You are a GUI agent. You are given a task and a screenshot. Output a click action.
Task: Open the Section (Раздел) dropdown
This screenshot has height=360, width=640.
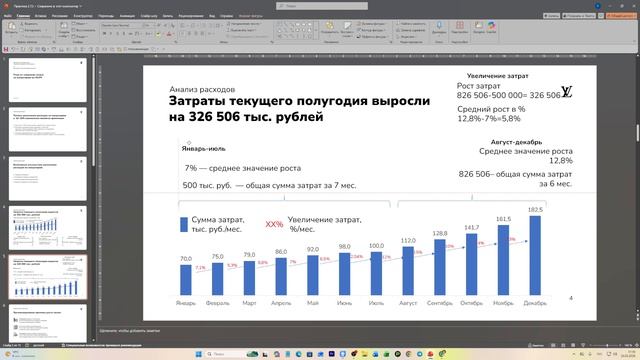(80, 36)
